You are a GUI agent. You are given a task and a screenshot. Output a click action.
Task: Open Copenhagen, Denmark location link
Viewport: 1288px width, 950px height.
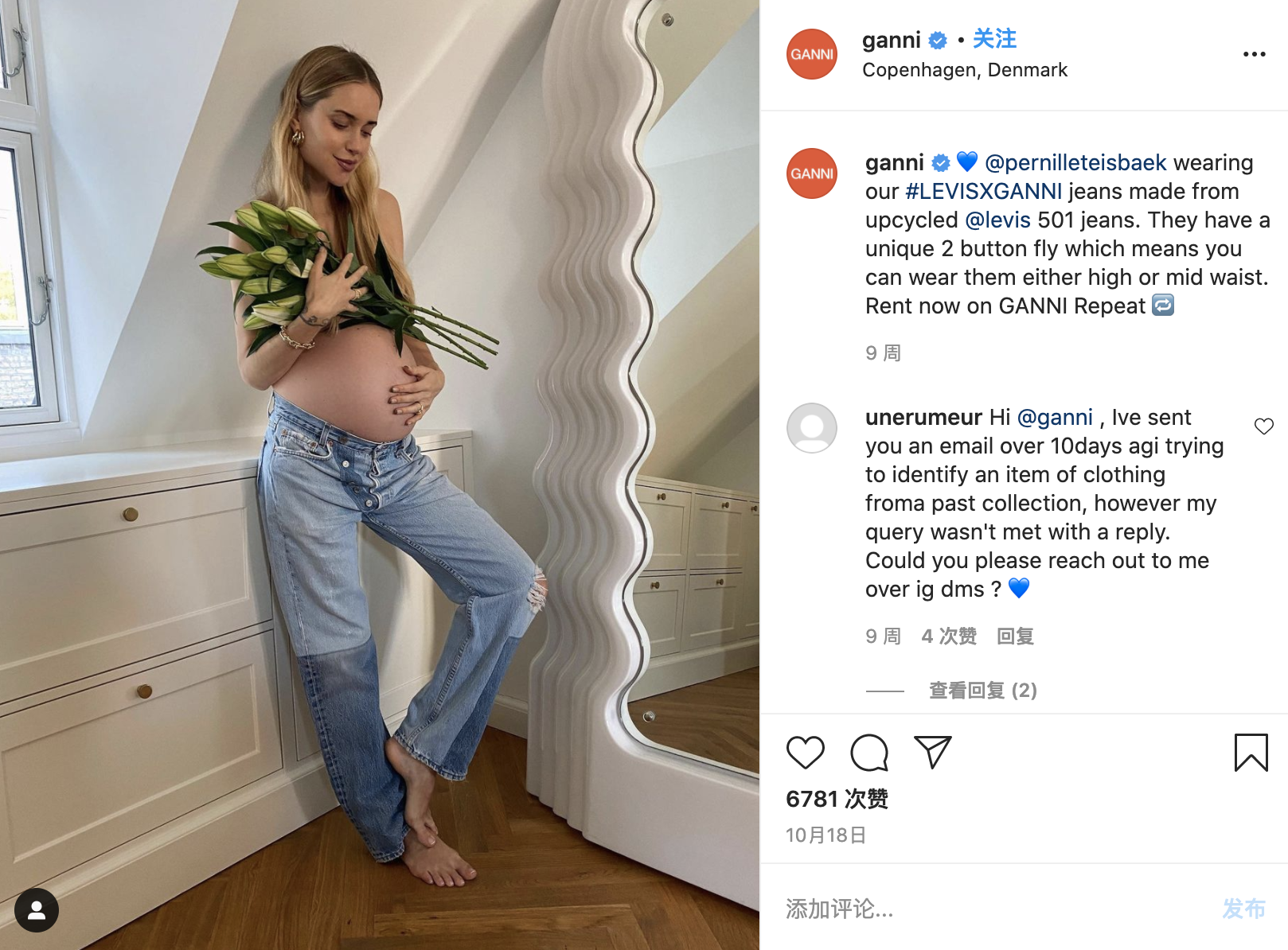(965, 70)
